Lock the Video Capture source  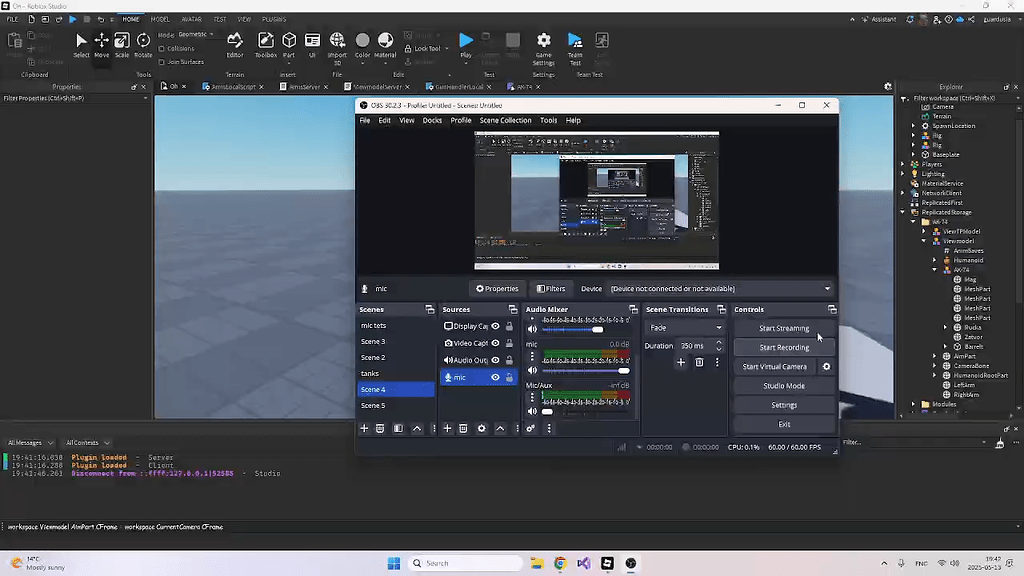508,343
